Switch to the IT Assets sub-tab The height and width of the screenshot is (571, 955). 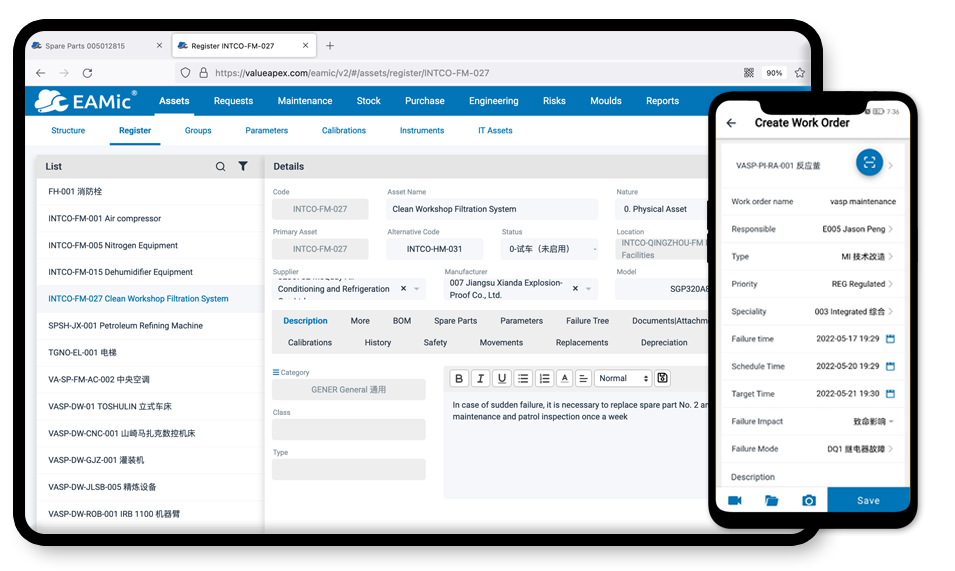tap(495, 130)
